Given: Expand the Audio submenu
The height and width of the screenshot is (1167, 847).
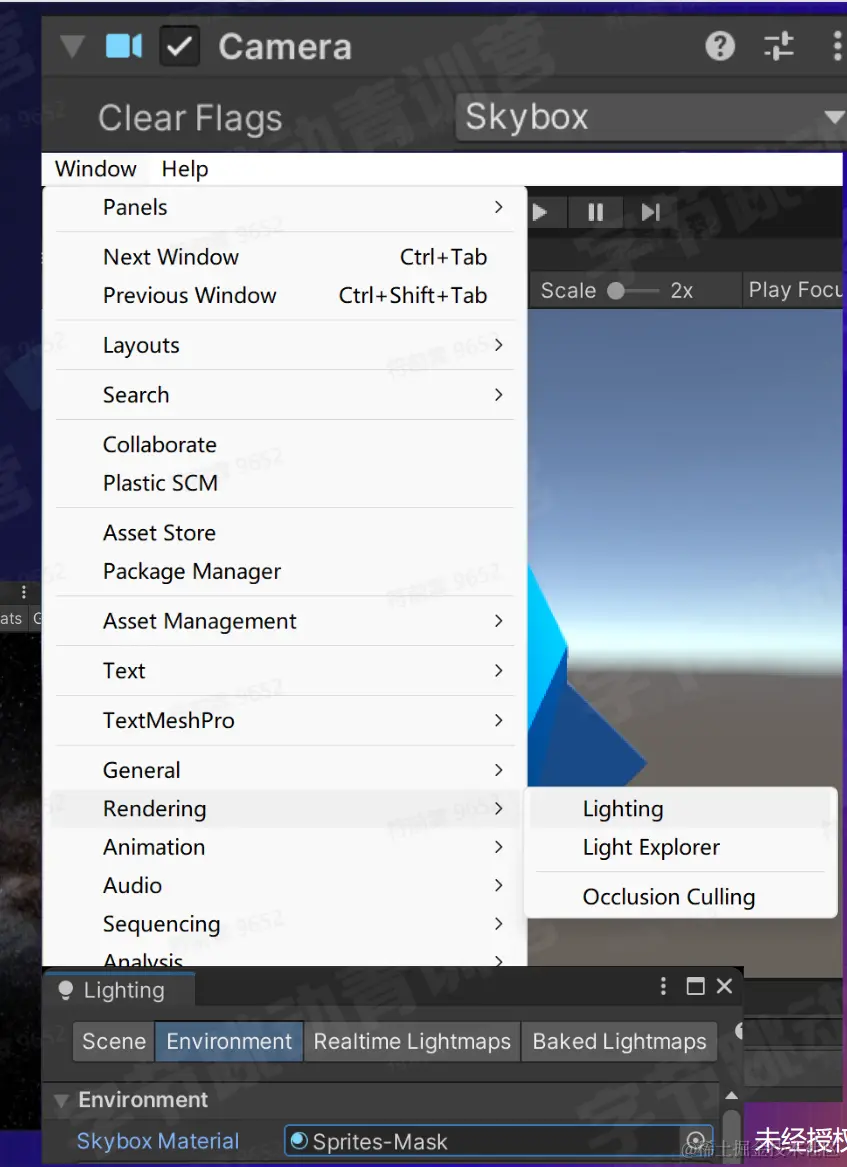Looking at the screenshot, I should coord(285,886).
